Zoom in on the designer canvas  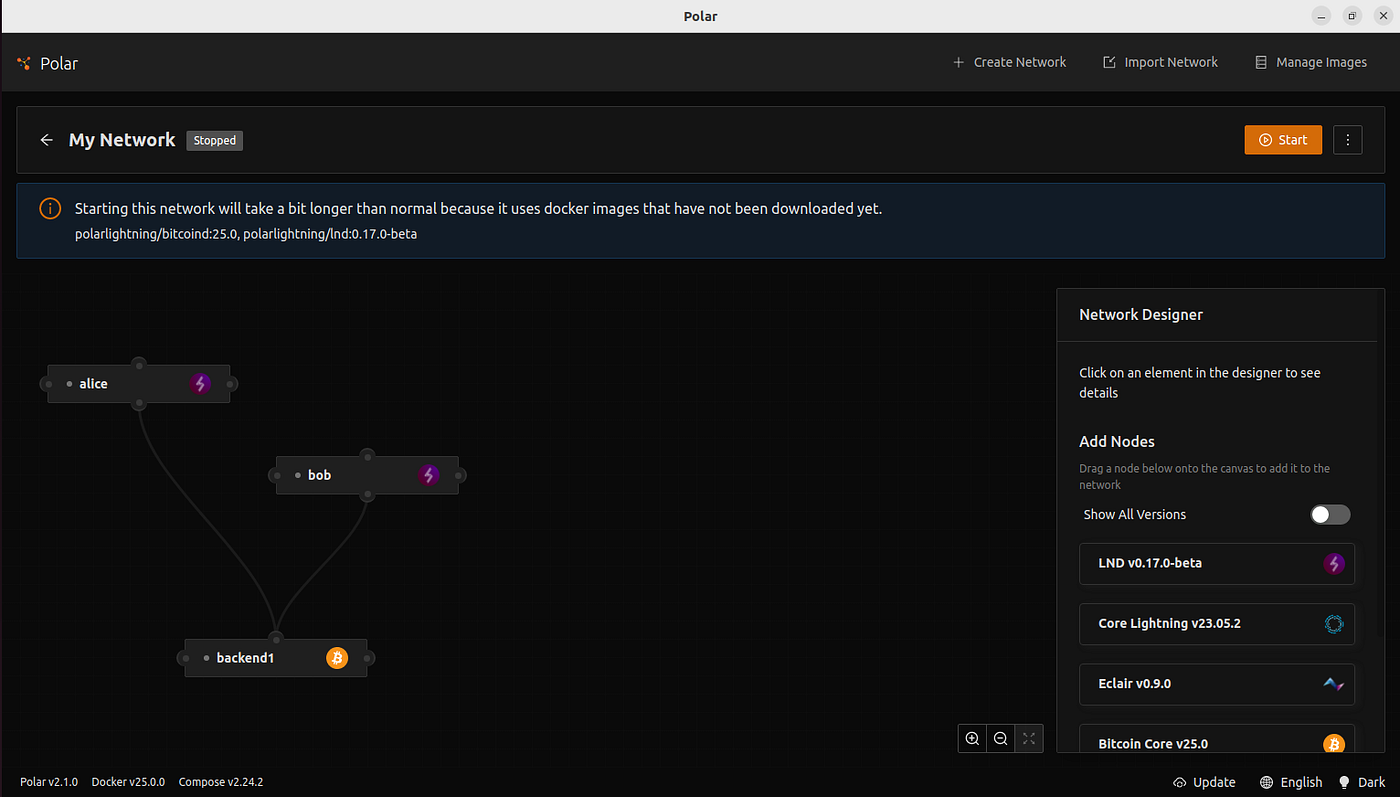(x=972, y=739)
